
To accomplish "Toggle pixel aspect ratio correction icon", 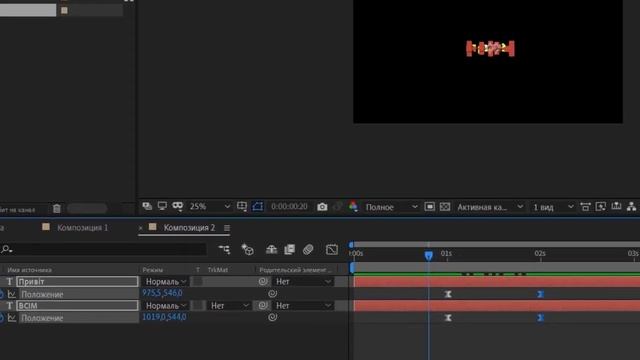I will click(585, 207).
